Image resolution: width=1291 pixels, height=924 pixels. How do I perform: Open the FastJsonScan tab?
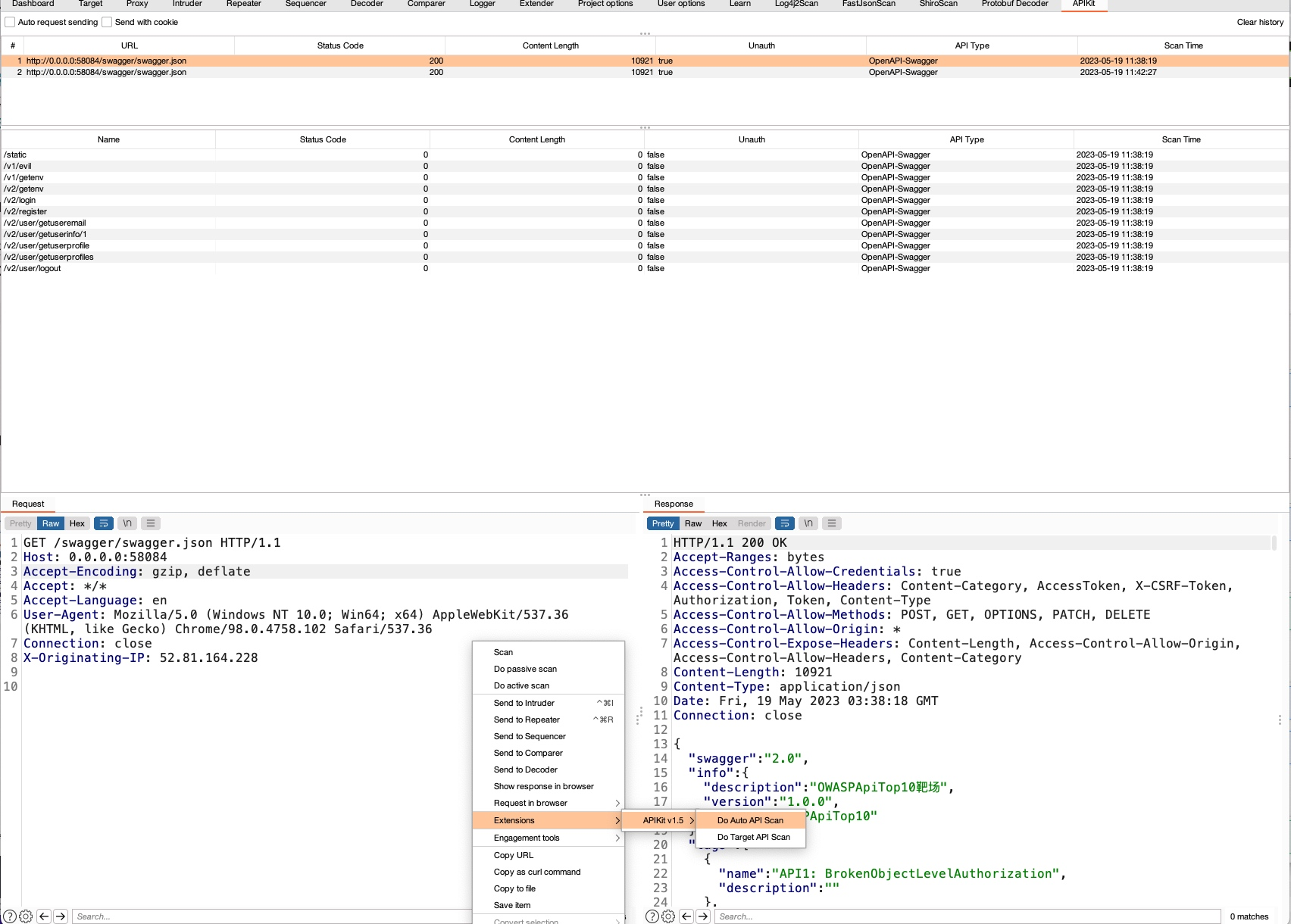[x=868, y=4]
